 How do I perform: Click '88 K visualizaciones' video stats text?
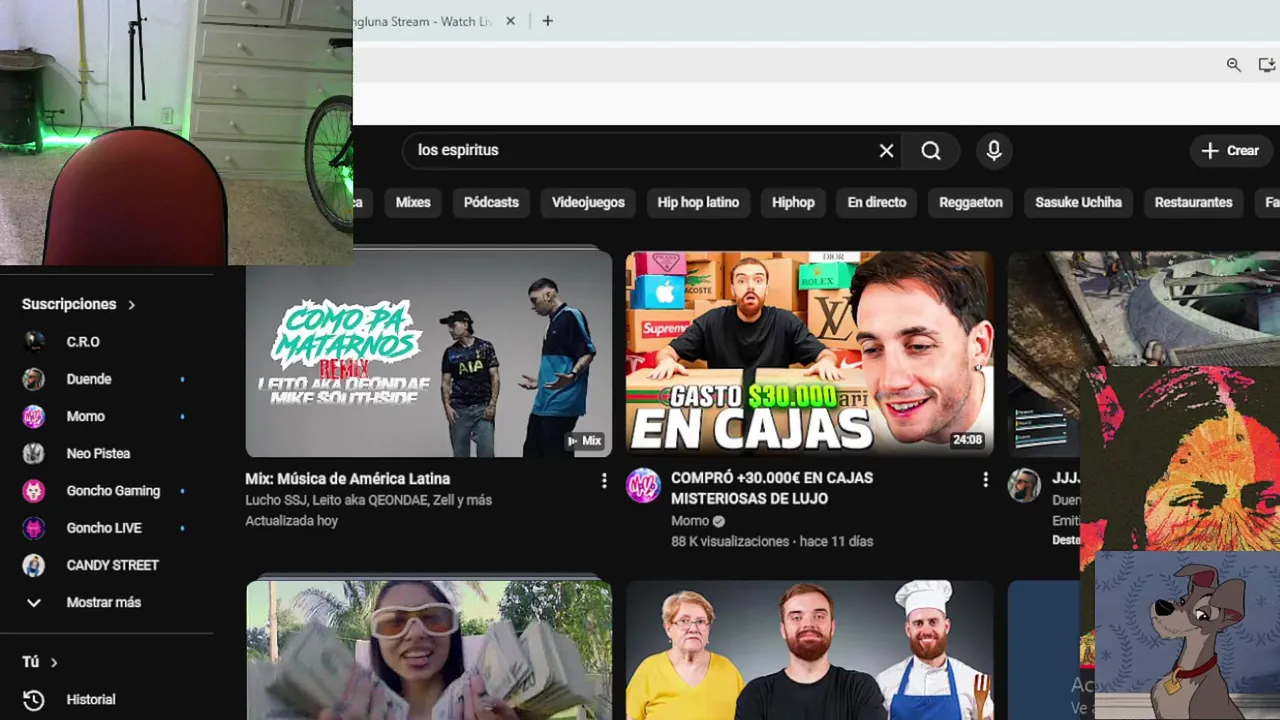[730, 541]
